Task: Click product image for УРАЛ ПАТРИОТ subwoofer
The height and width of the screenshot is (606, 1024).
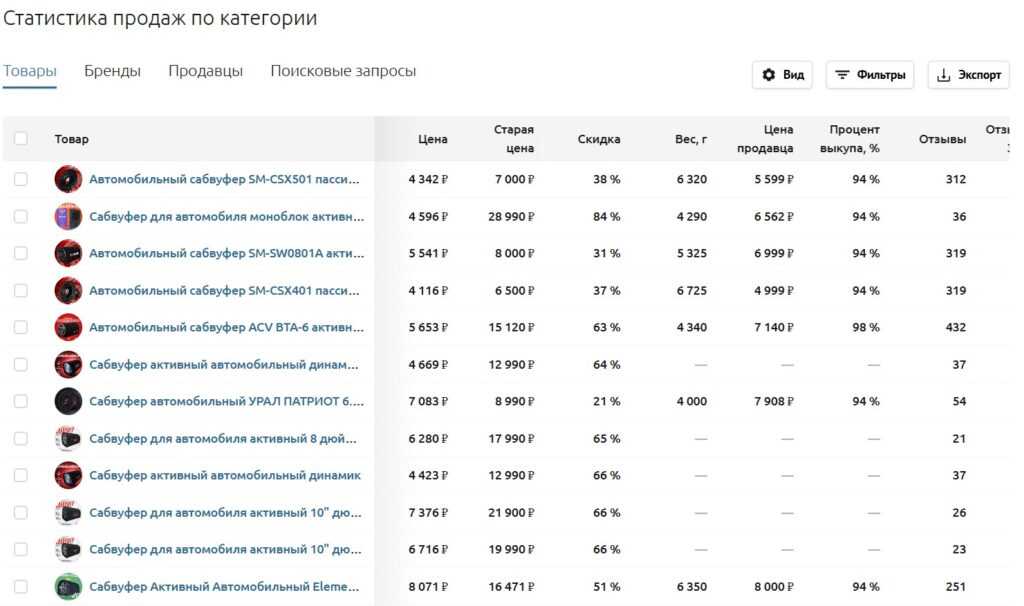Action: [68, 402]
